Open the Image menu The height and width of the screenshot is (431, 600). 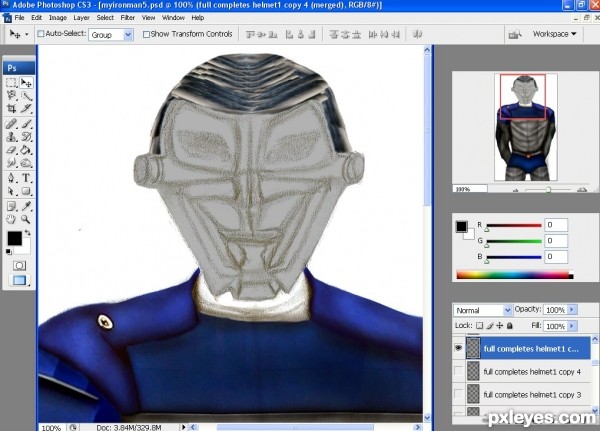58,18
